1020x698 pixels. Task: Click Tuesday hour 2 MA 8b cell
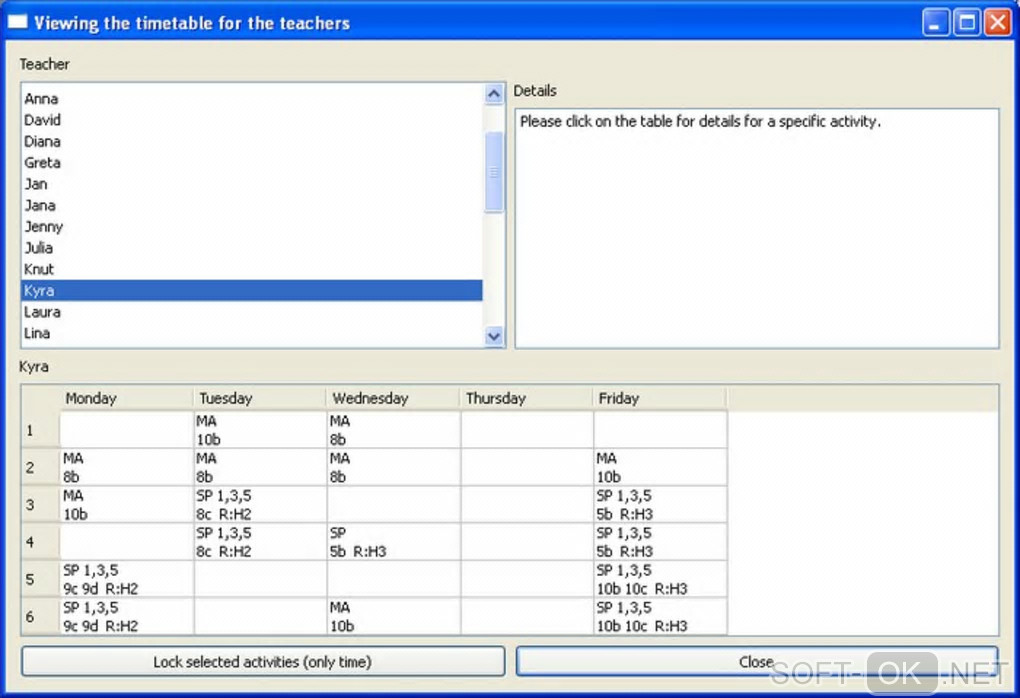(x=260, y=467)
